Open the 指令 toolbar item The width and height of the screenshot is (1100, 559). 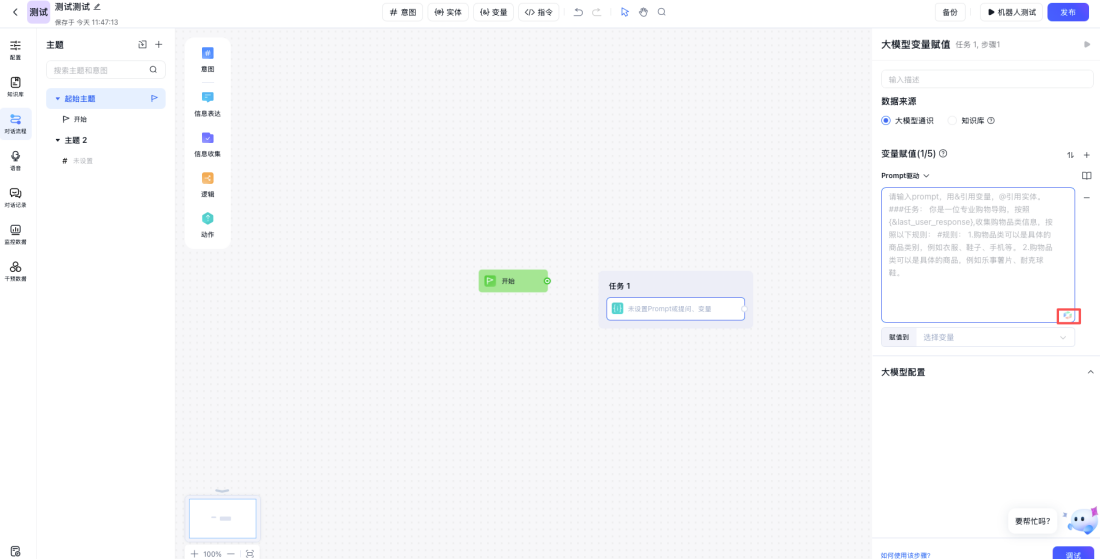pos(539,12)
